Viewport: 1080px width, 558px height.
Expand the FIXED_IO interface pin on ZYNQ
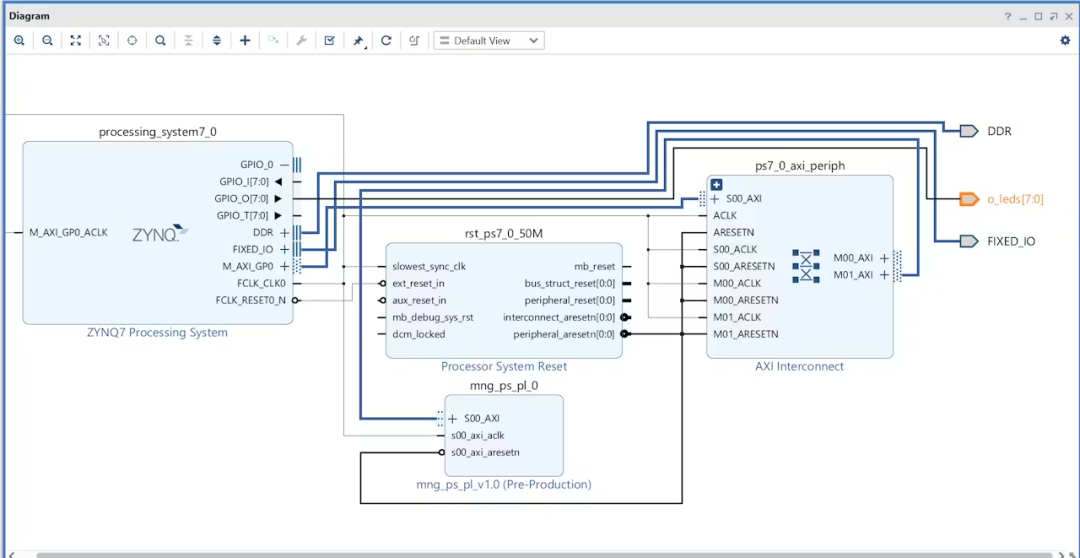click(284, 249)
